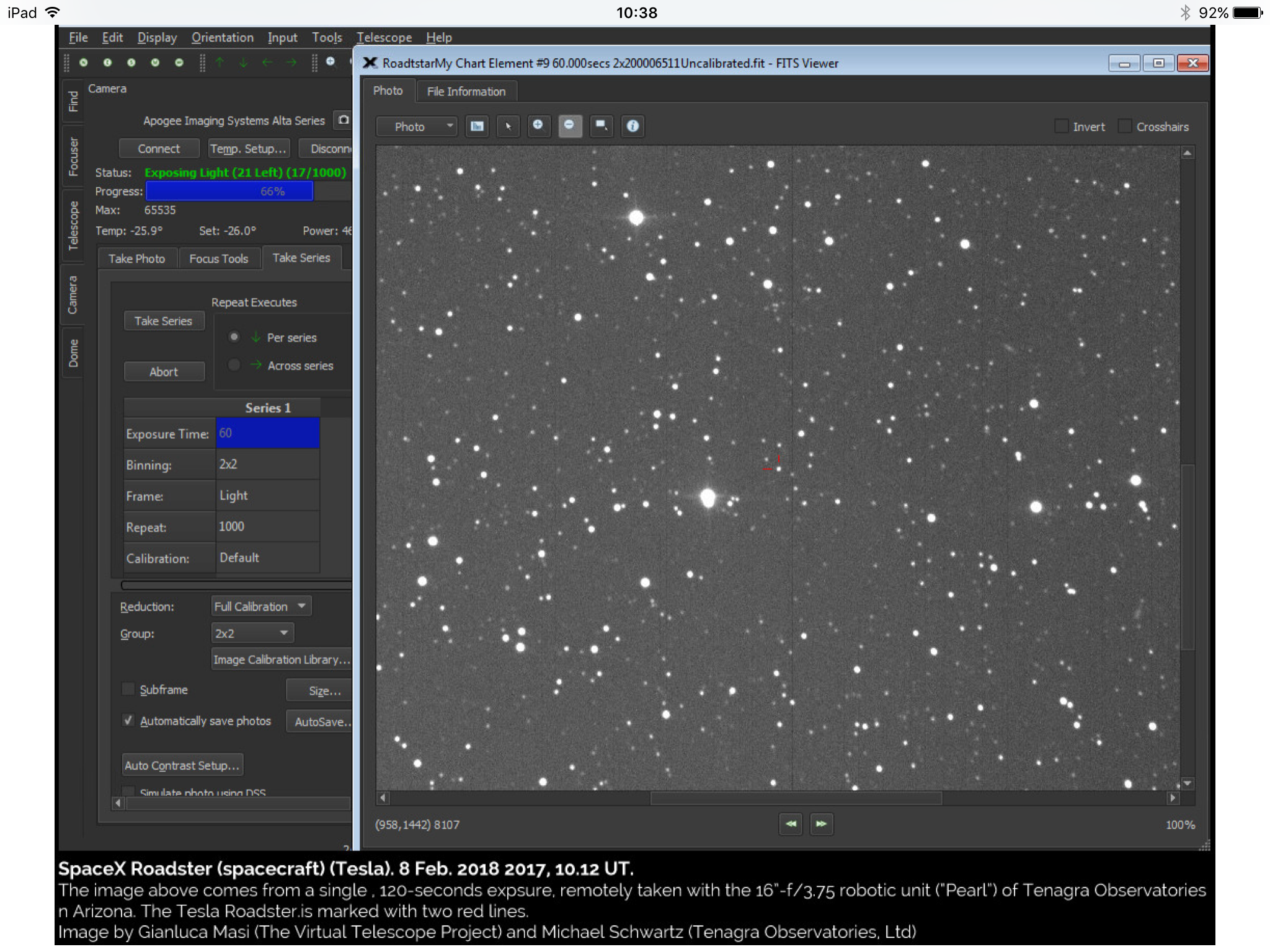This screenshot has height=952, width=1270.
Task: Go to next image with forward button
Action: [821, 824]
